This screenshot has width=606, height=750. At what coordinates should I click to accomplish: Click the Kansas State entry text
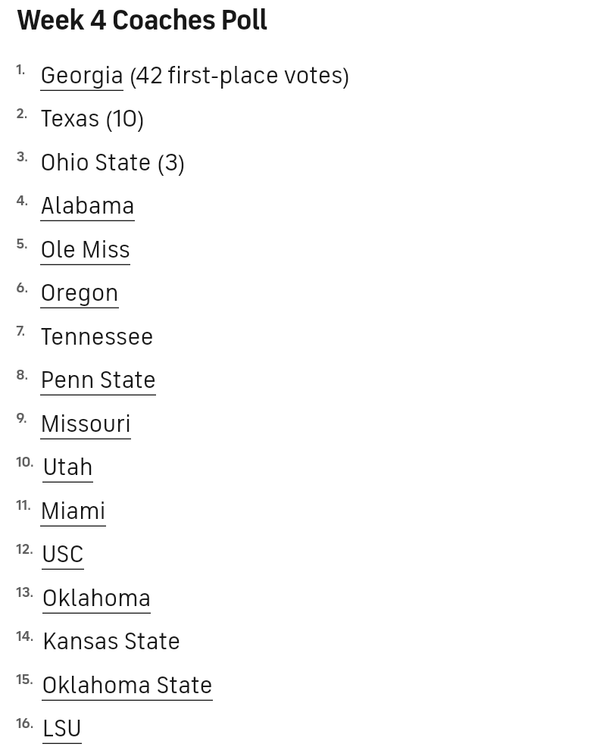(111, 641)
